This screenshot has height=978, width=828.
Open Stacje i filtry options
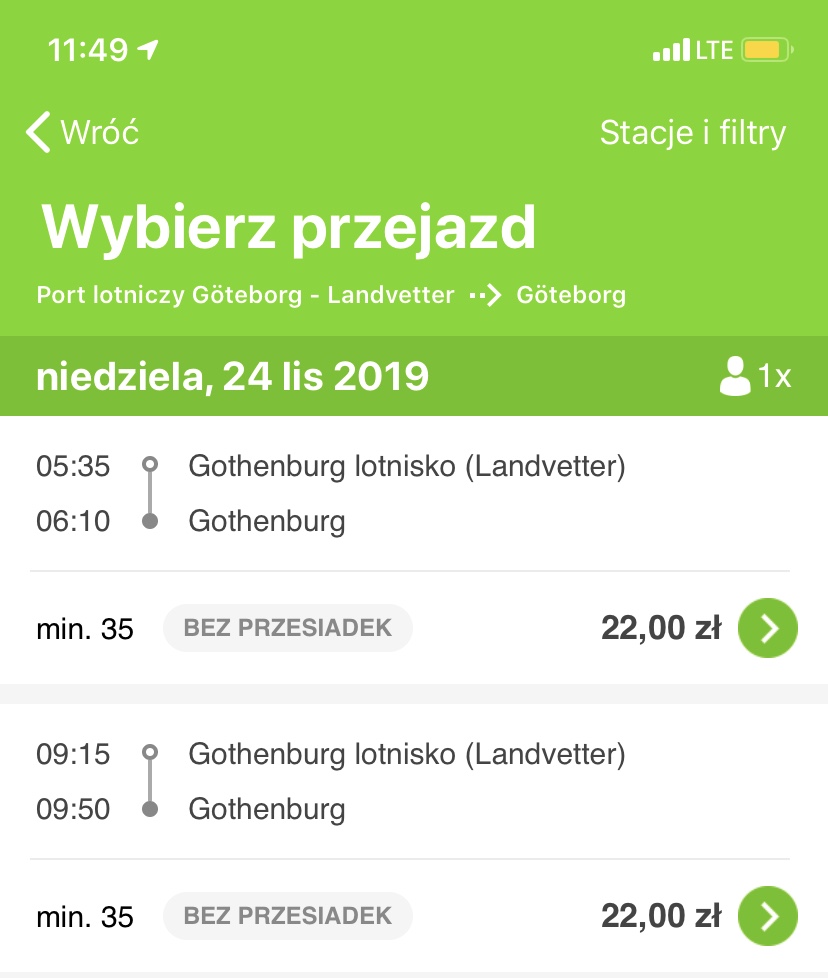[693, 132]
